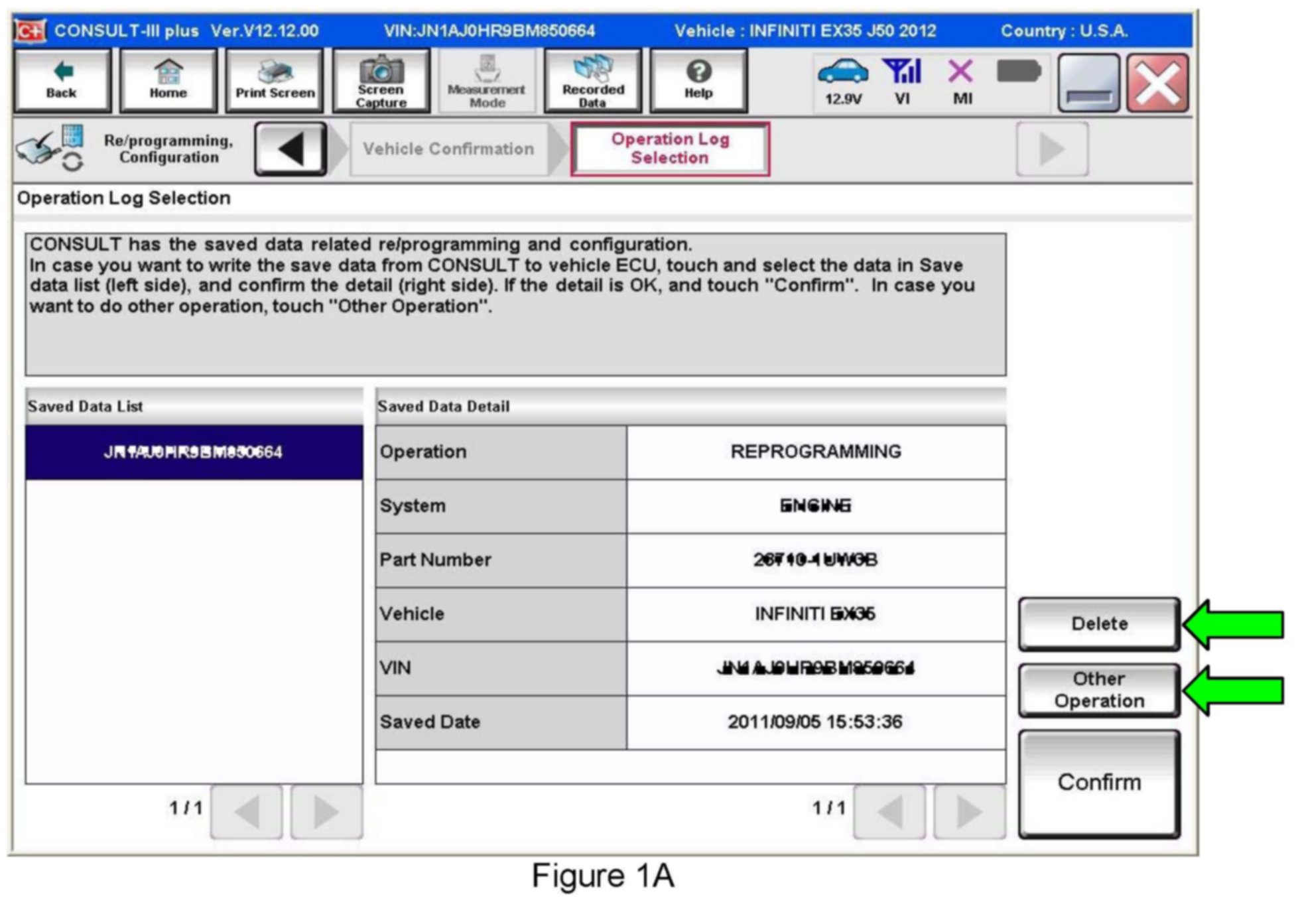Click the VI connection signal icon

click(902, 80)
